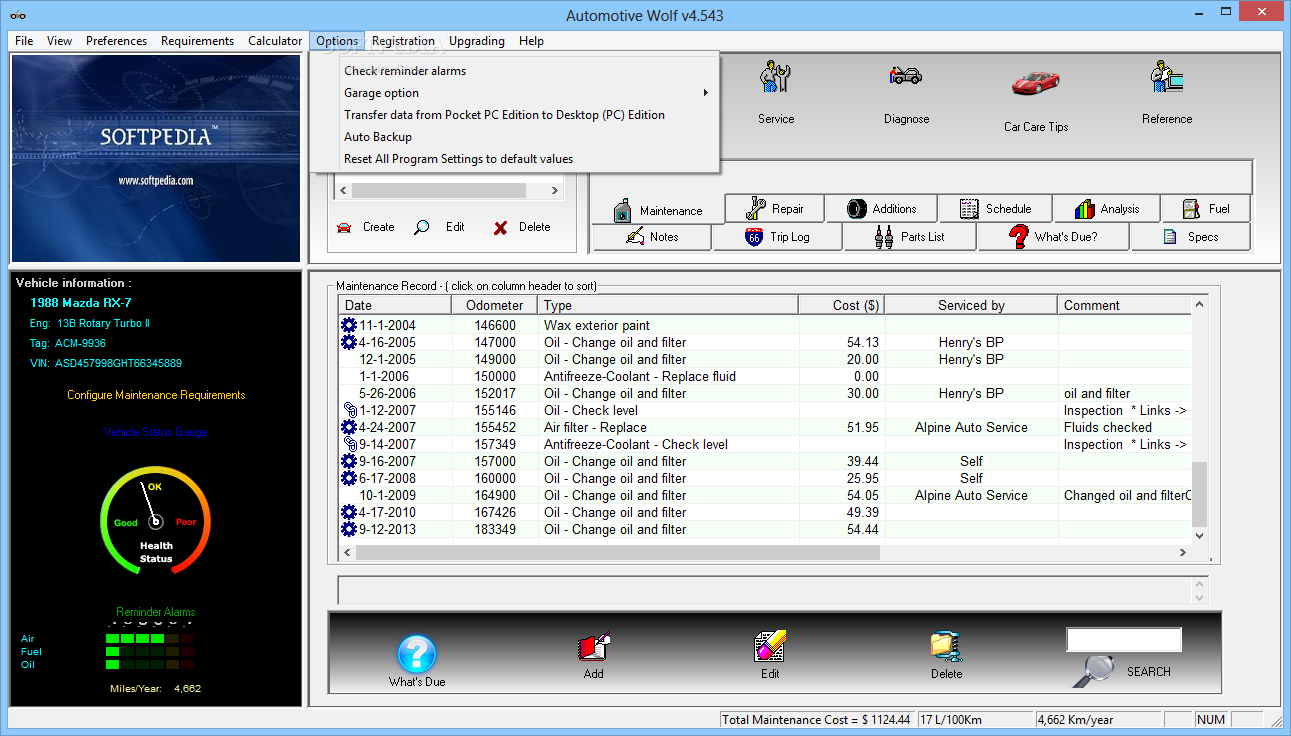Open the Notes tab
This screenshot has height=736, width=1291.
click(652, 237)
